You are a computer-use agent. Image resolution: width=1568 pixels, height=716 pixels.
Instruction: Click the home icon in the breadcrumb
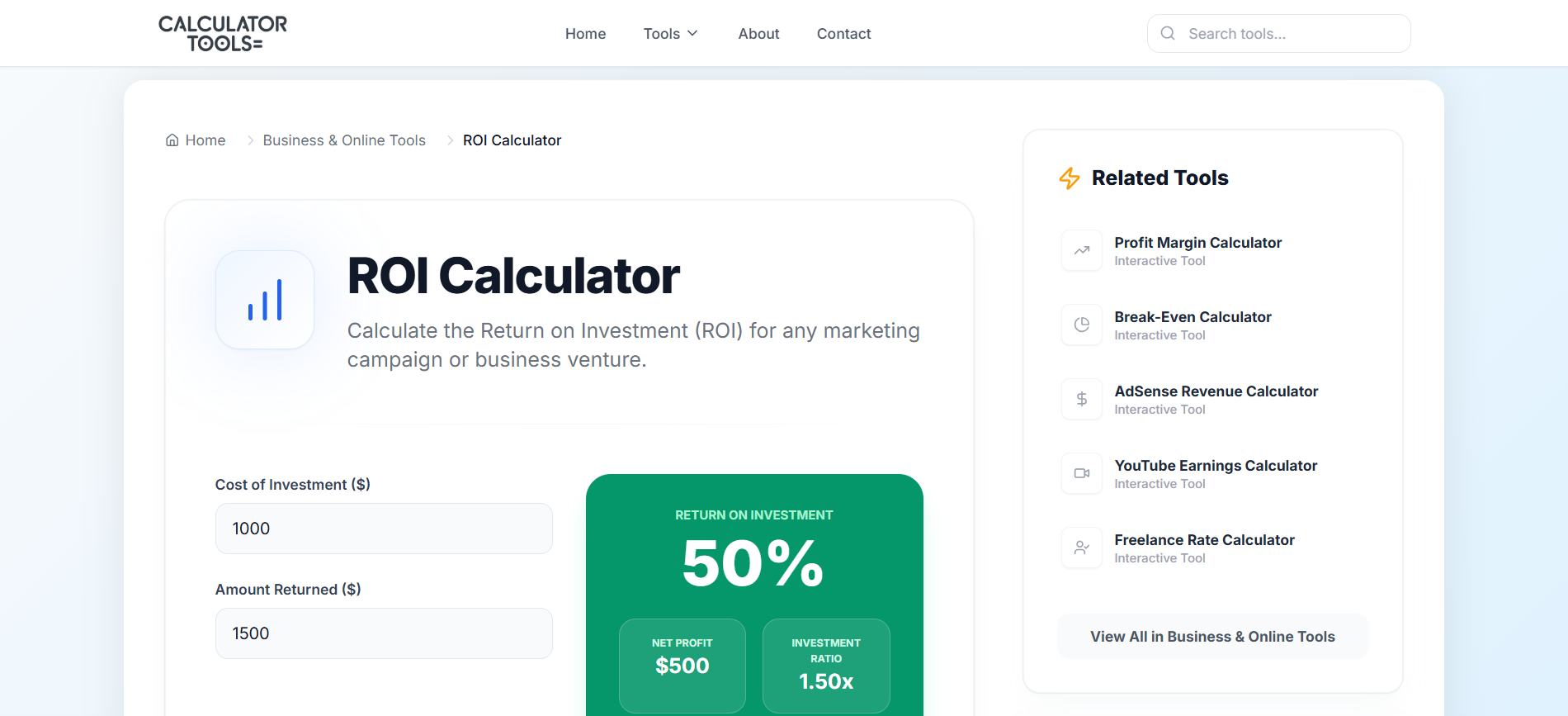(x=172, y=140)
